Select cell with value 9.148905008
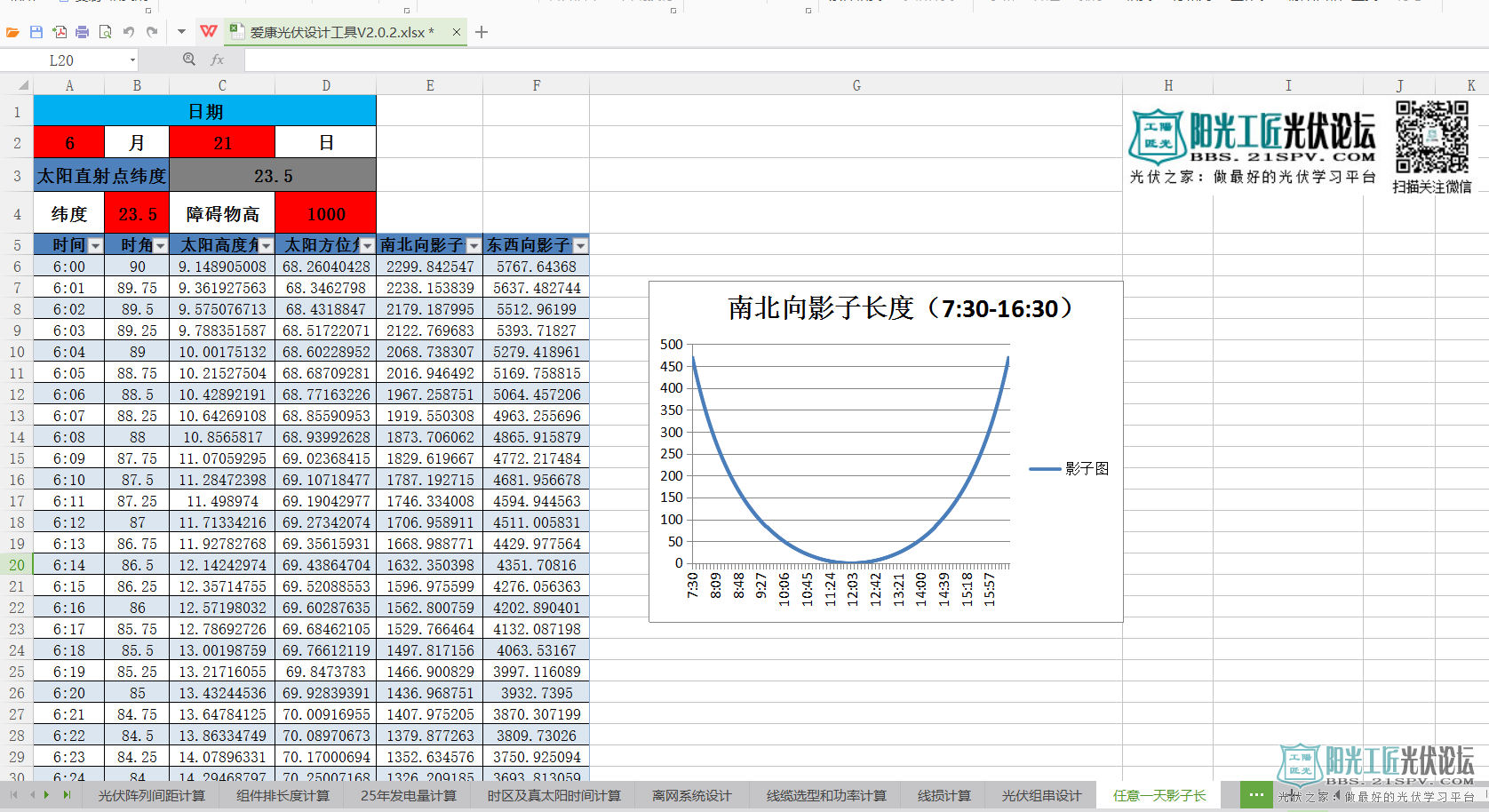 coord(222,267)
